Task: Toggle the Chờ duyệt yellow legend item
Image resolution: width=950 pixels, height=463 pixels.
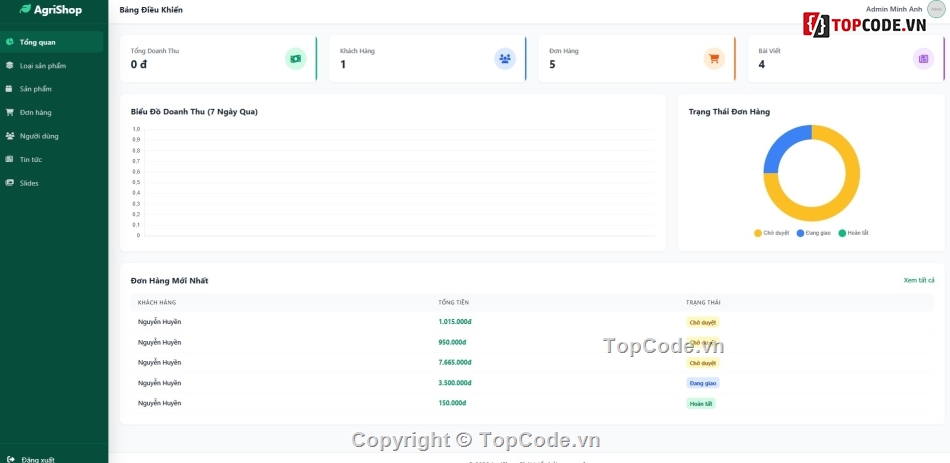Action: click(771, 233)
